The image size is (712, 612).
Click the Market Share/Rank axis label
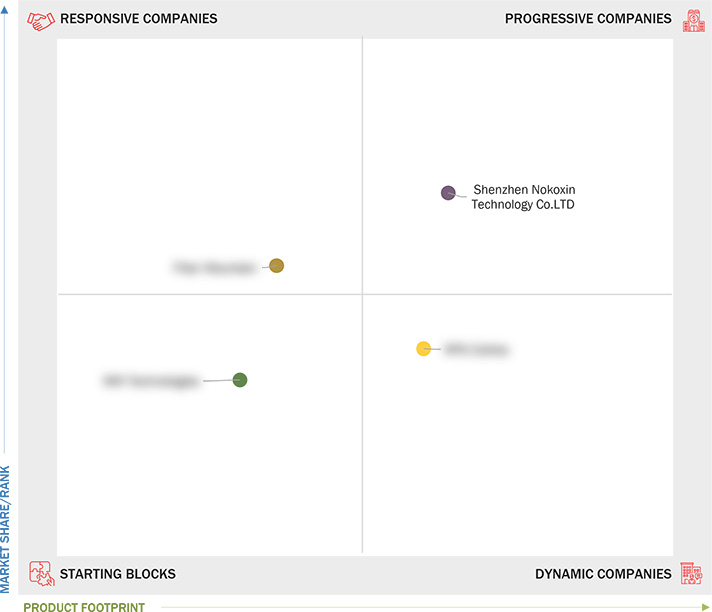pyautogui.click(x=5, y=529)
